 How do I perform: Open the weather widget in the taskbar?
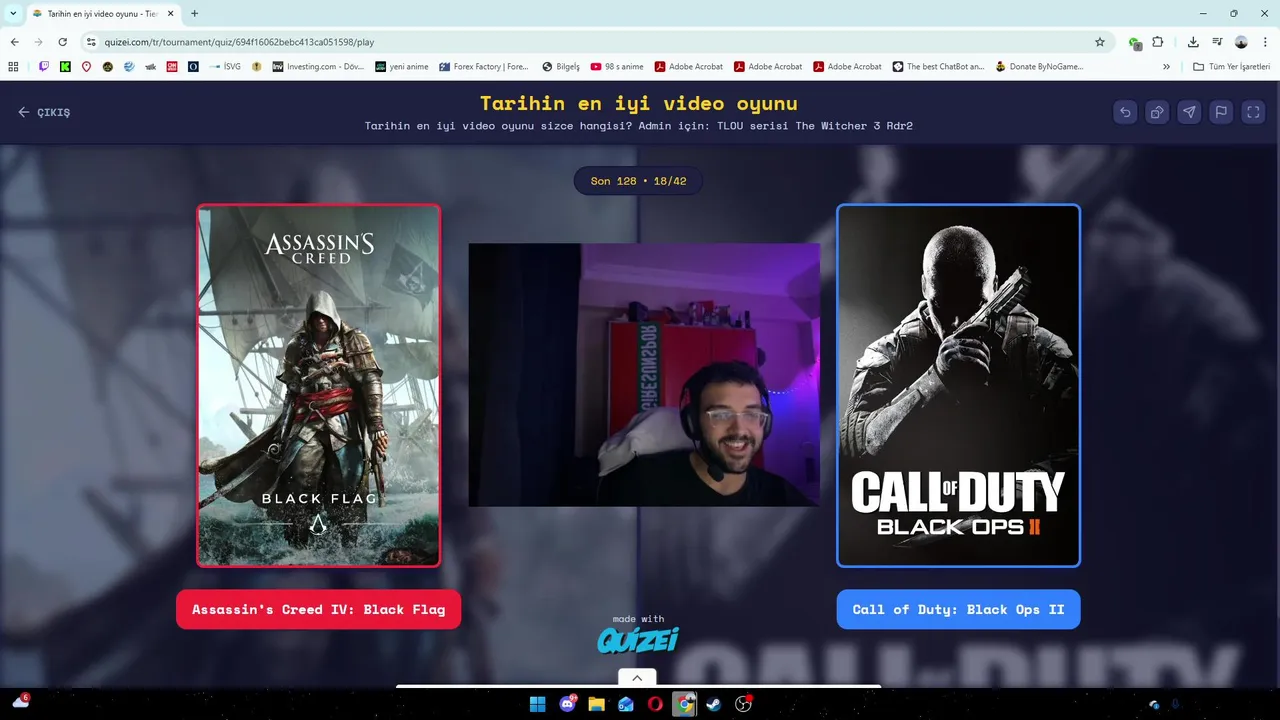coord(20,702)
